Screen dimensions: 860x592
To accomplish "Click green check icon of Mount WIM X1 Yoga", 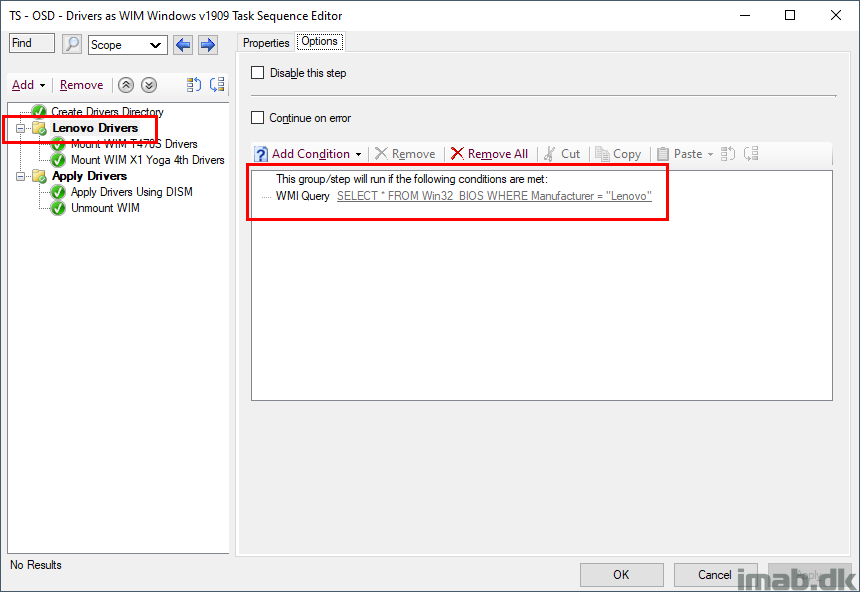I will (x=58, y=160).
